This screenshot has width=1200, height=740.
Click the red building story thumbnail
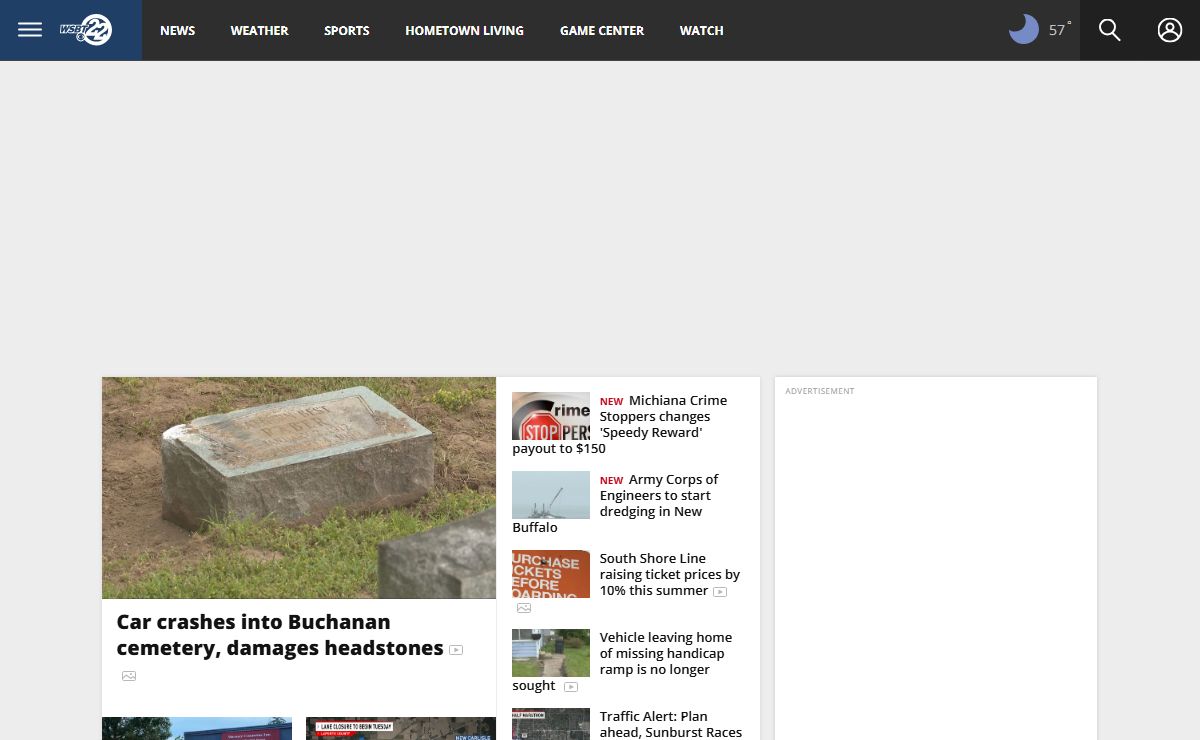pos(197,729)
